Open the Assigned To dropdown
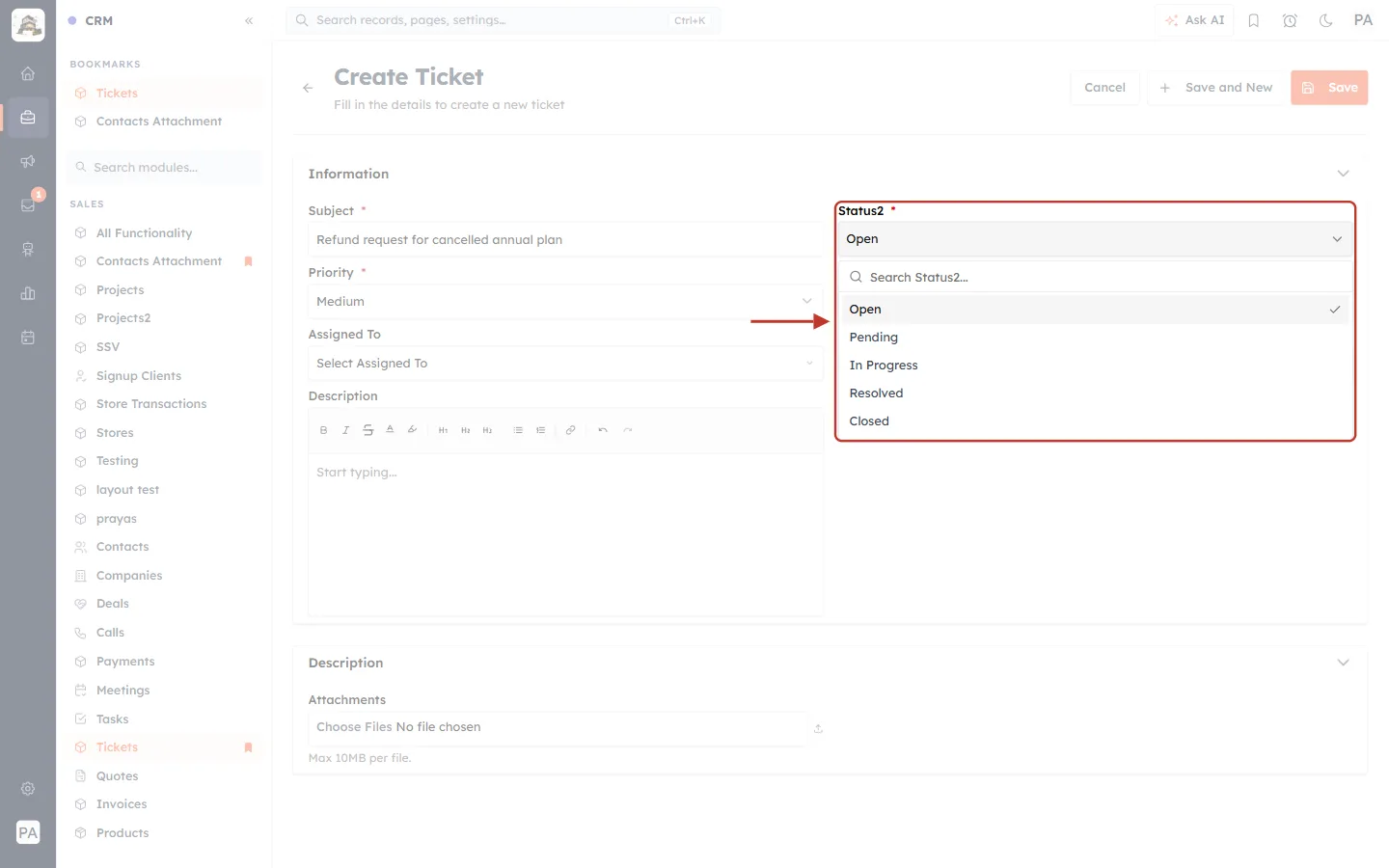The width and height of the screenshot is (1389, 868). [x=565, y=364]
